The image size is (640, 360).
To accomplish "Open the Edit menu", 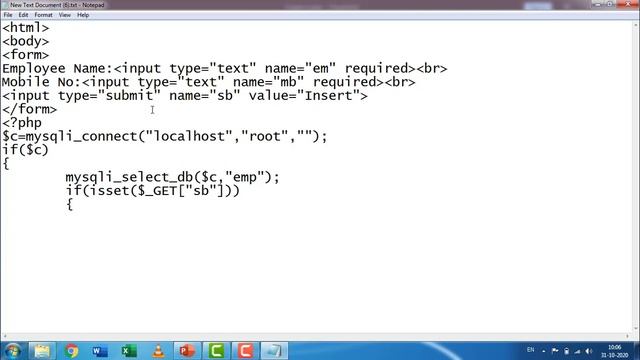I will [23, 15].
